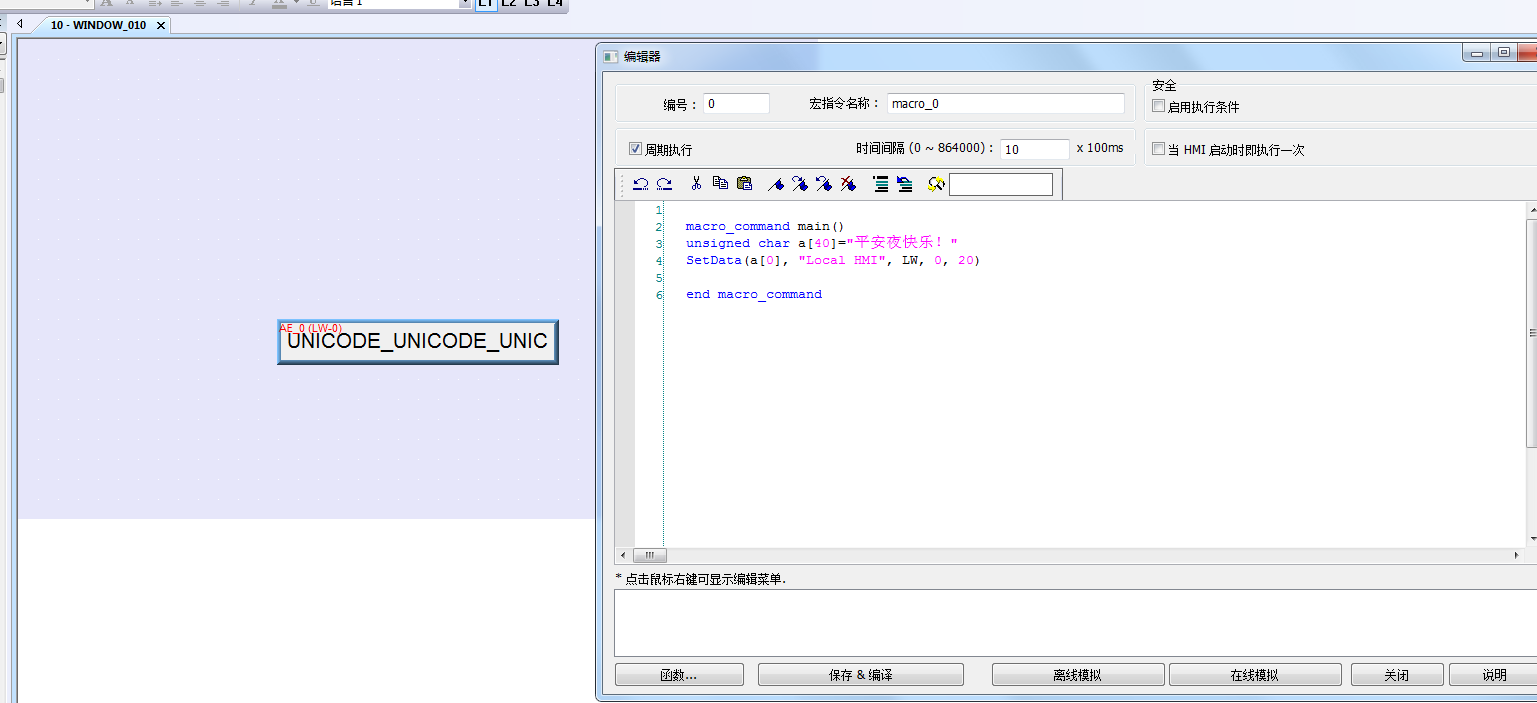
Task: Select the 10 - WINDOW_010 tab
Action: point(98,25)
